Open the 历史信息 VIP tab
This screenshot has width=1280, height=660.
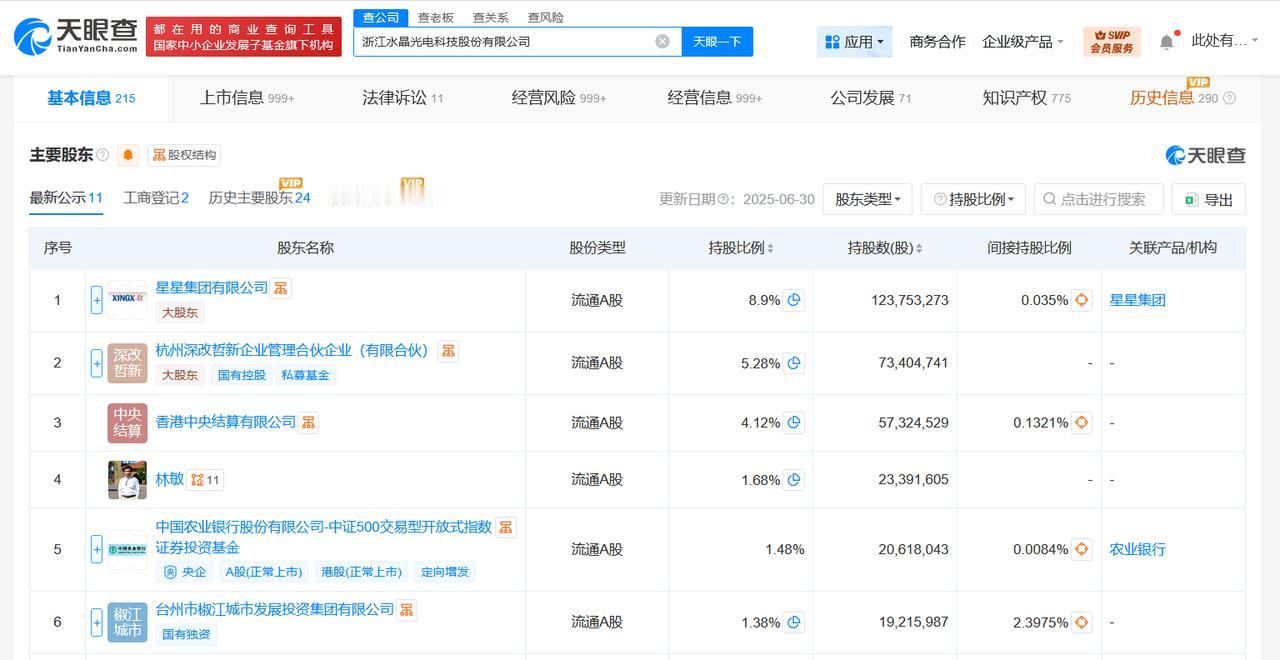(x=1174, y=98)
